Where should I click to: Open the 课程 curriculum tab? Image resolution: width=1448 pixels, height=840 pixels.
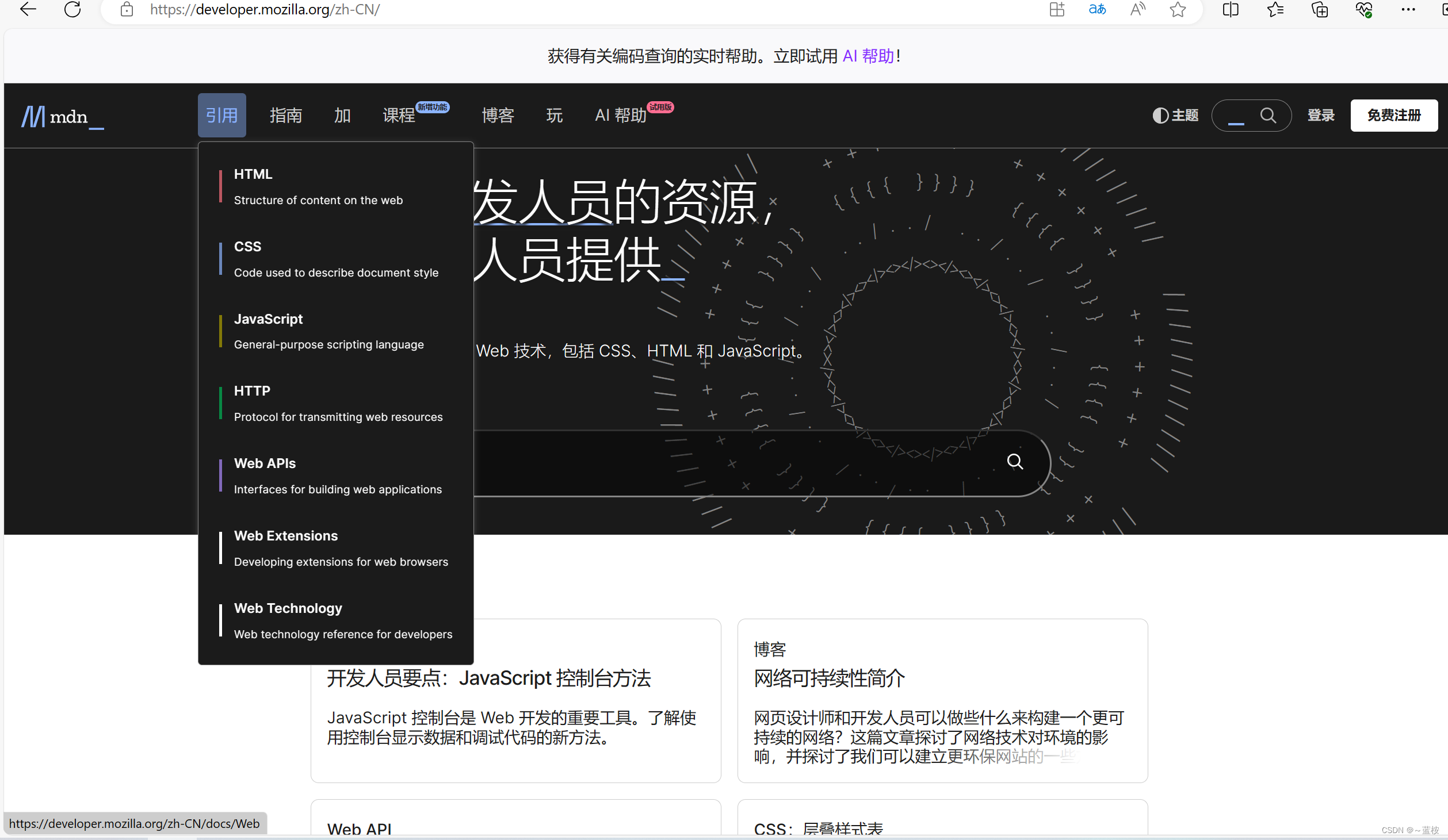pyautogui.click(x=399, y=116)
